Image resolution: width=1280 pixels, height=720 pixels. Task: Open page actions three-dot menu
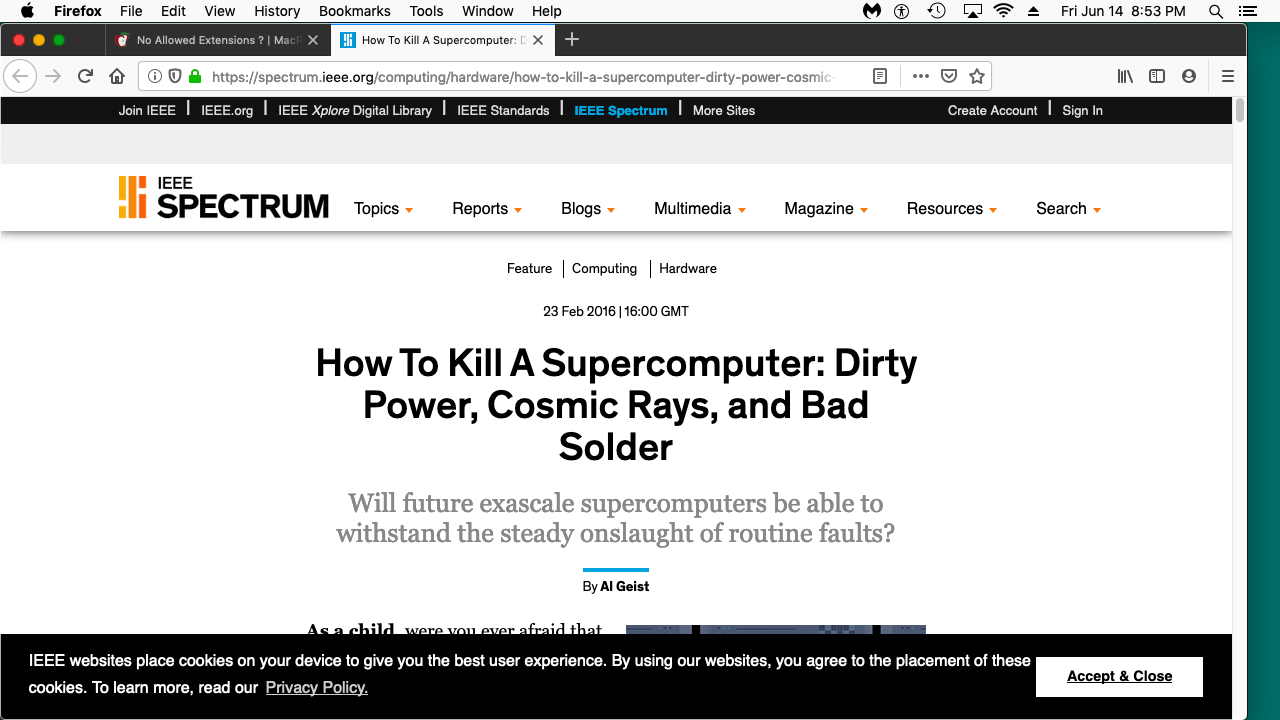(x=921, y=76)
